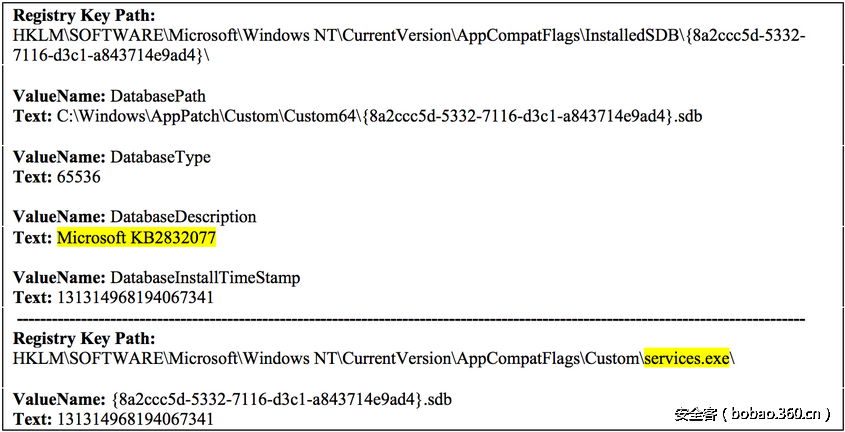
Task: Click the highlighted services.exe text
Action: click(686, 357)
